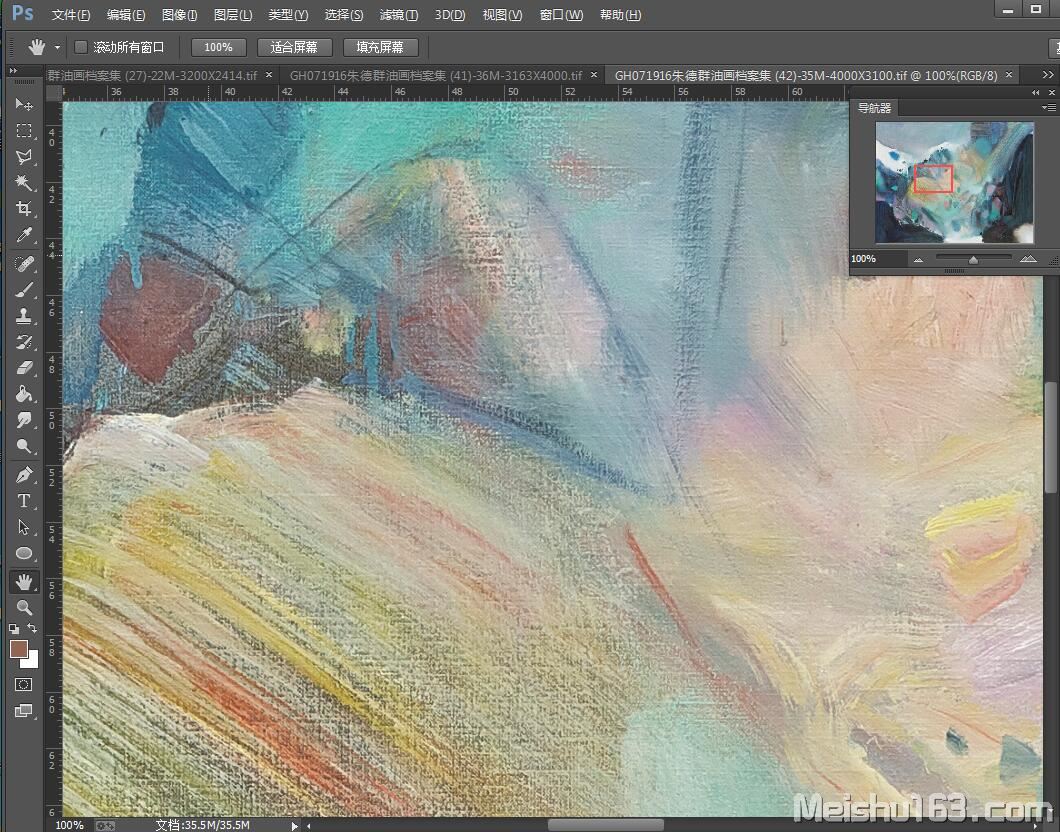
Task: Zoom out using navigator small mountains icon
Action: coord(918,260)
